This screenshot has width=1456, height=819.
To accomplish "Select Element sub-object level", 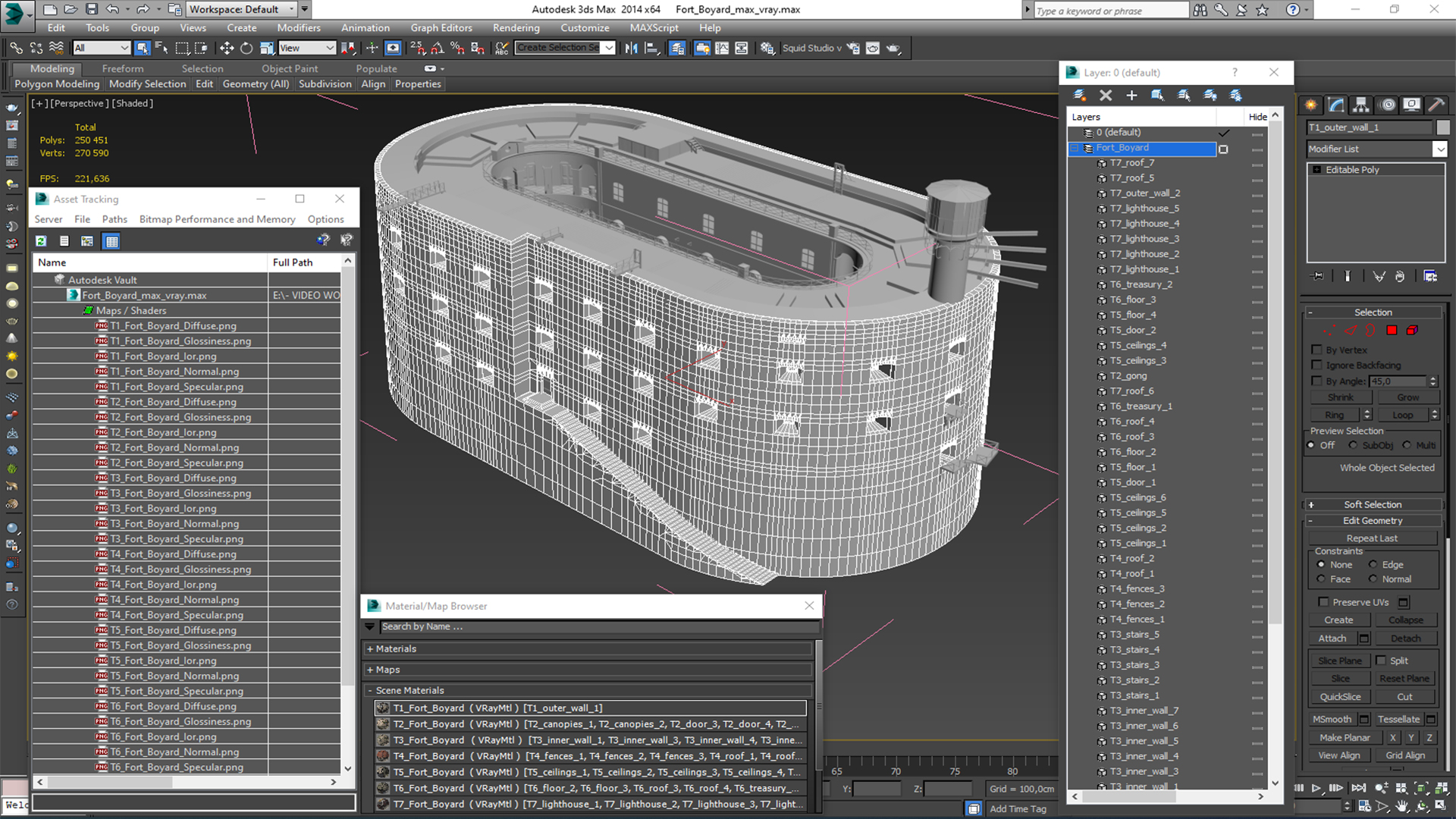I will 1412,330.
